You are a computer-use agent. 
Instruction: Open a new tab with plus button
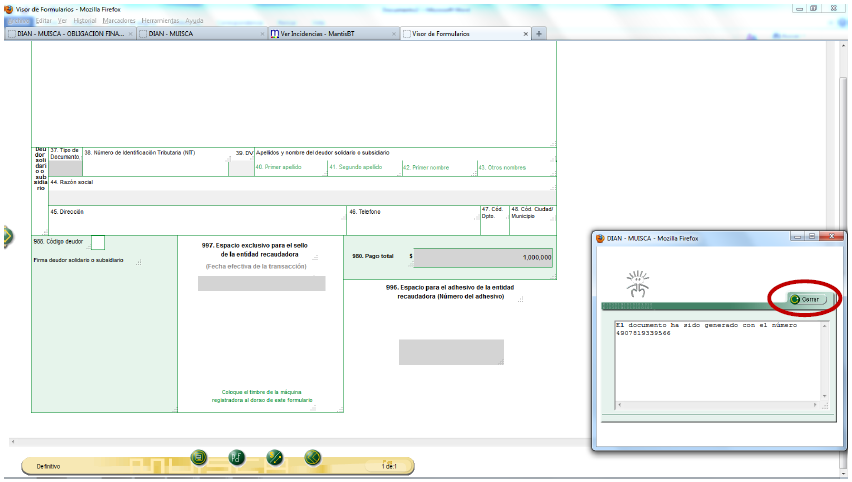click(x=538, y=34)
